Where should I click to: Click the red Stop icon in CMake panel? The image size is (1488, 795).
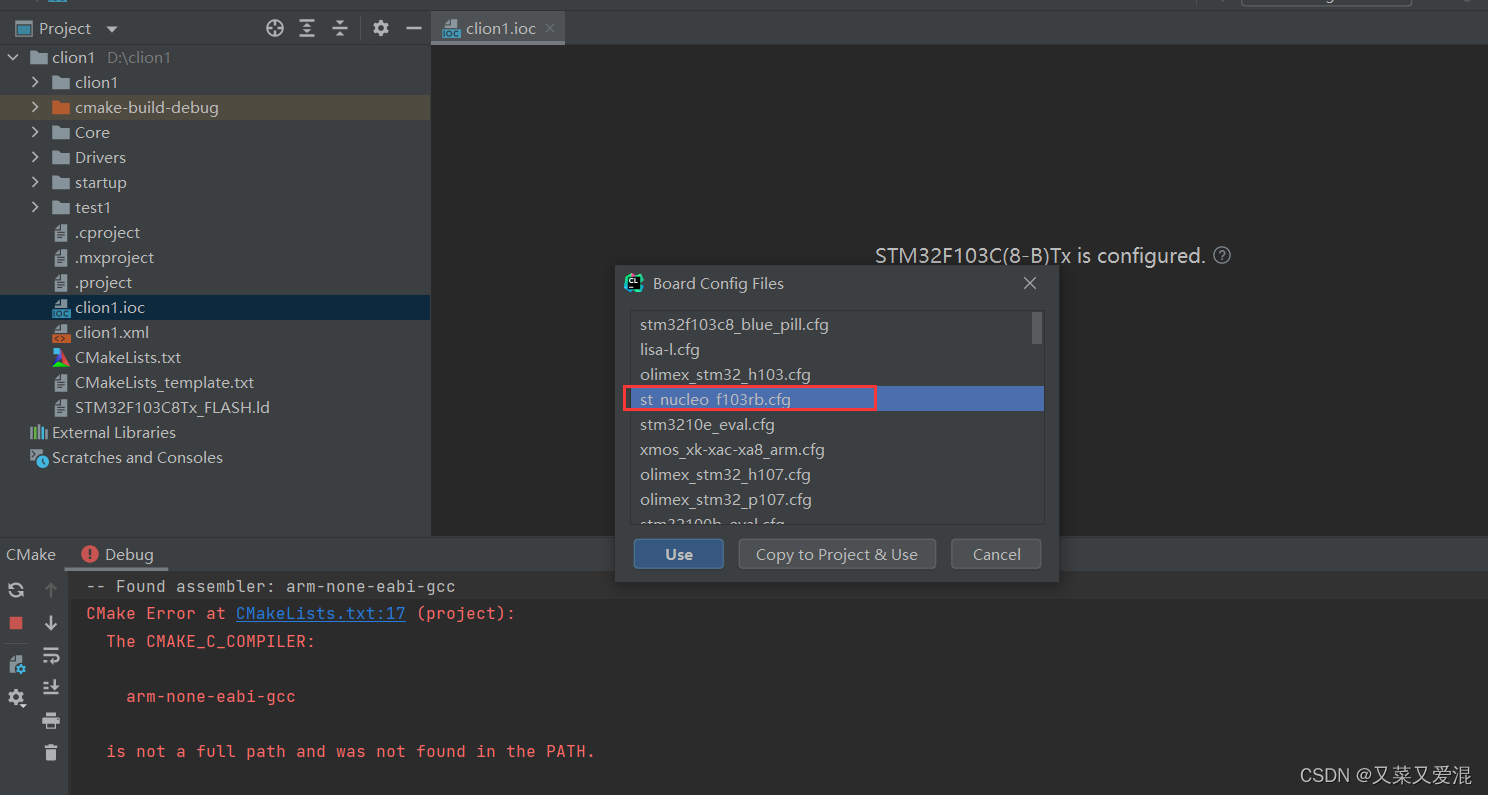pyautogui.click(x=16, y=623)
